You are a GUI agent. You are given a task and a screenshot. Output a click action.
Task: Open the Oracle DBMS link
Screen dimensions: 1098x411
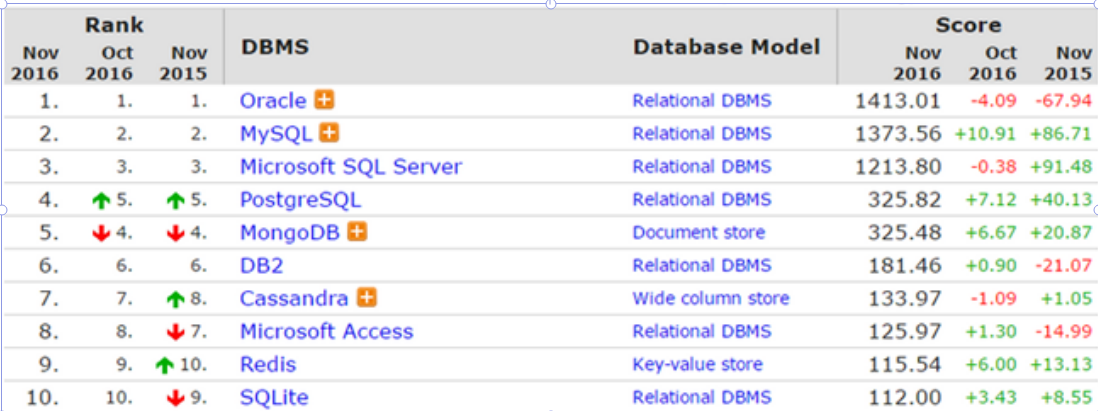(x=273, y=101)
